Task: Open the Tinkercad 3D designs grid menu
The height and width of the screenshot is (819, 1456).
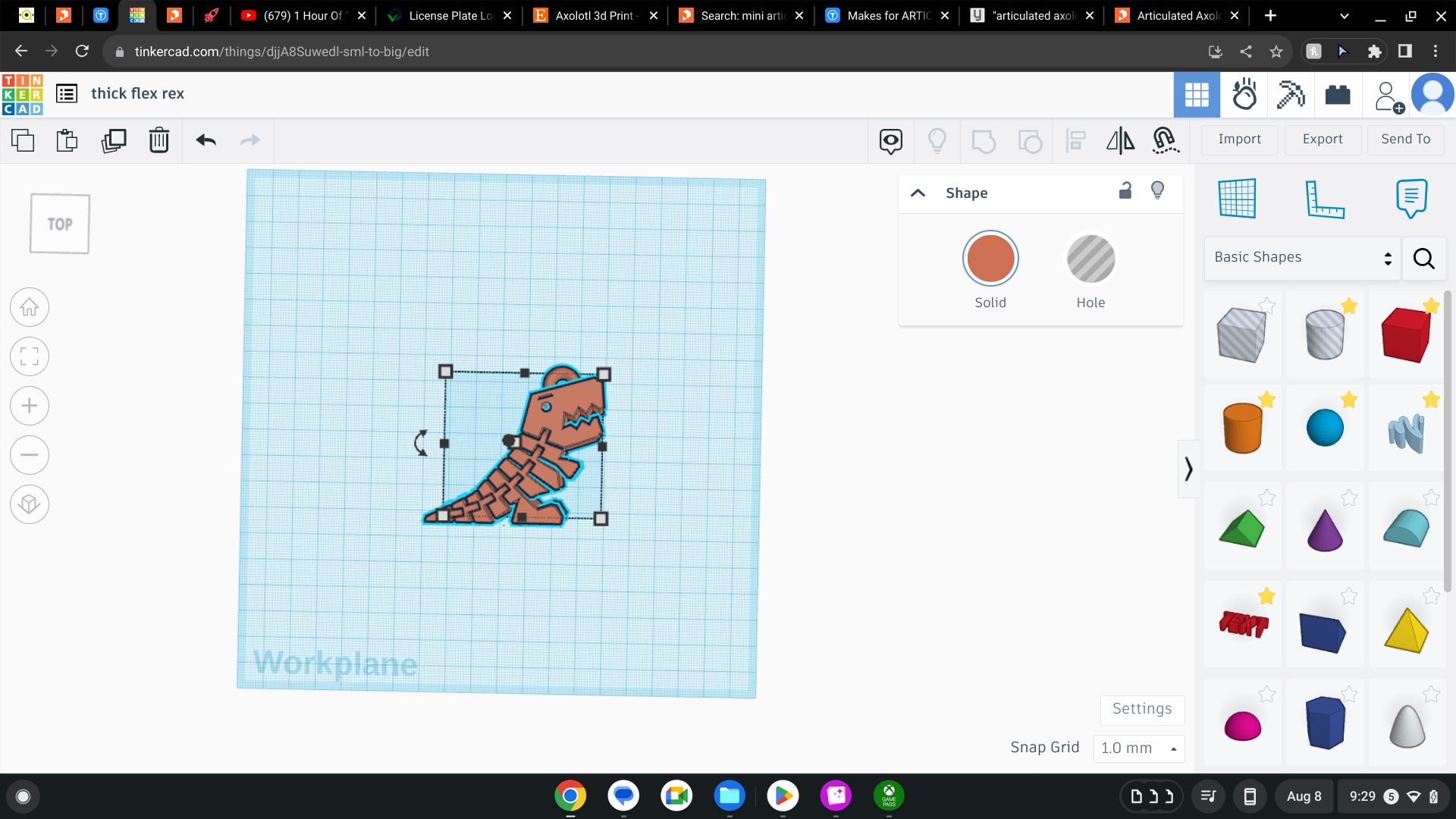Action: 1197,94
